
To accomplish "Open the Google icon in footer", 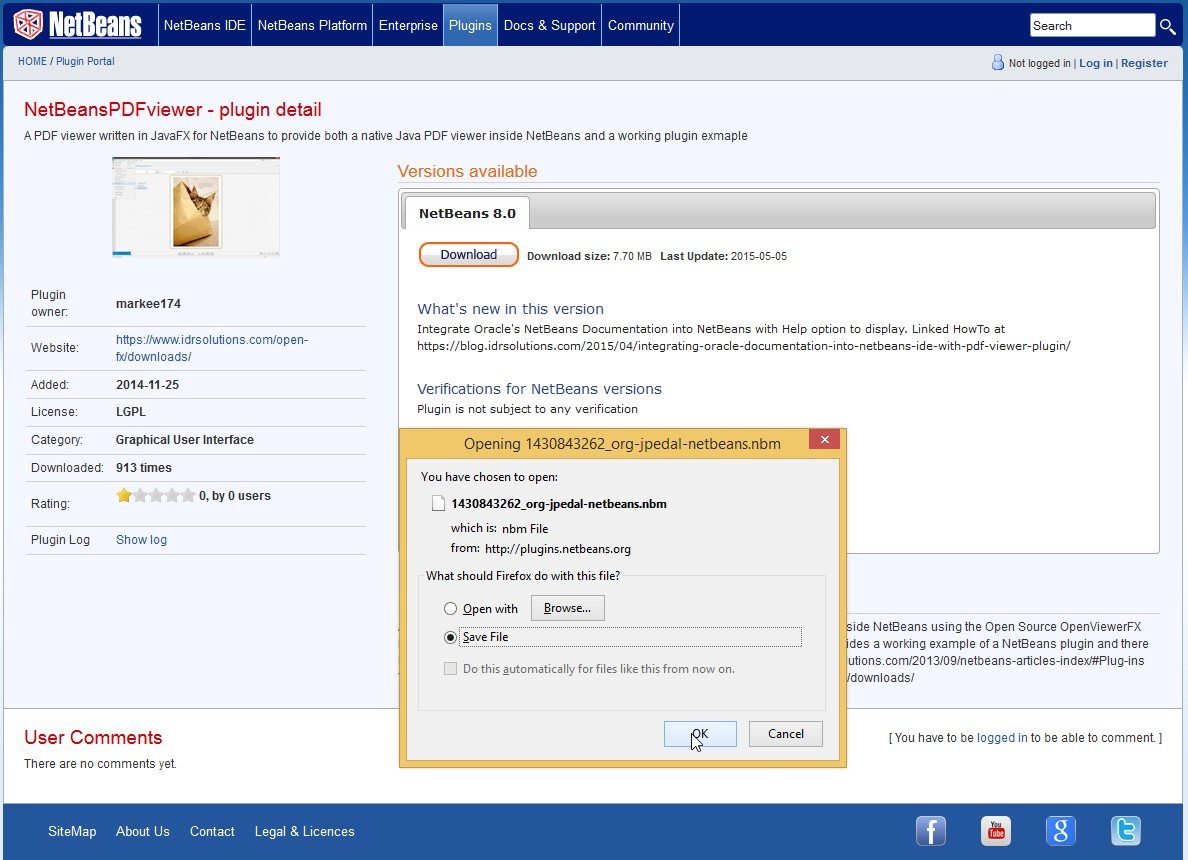I will (x=1060, y=831).
